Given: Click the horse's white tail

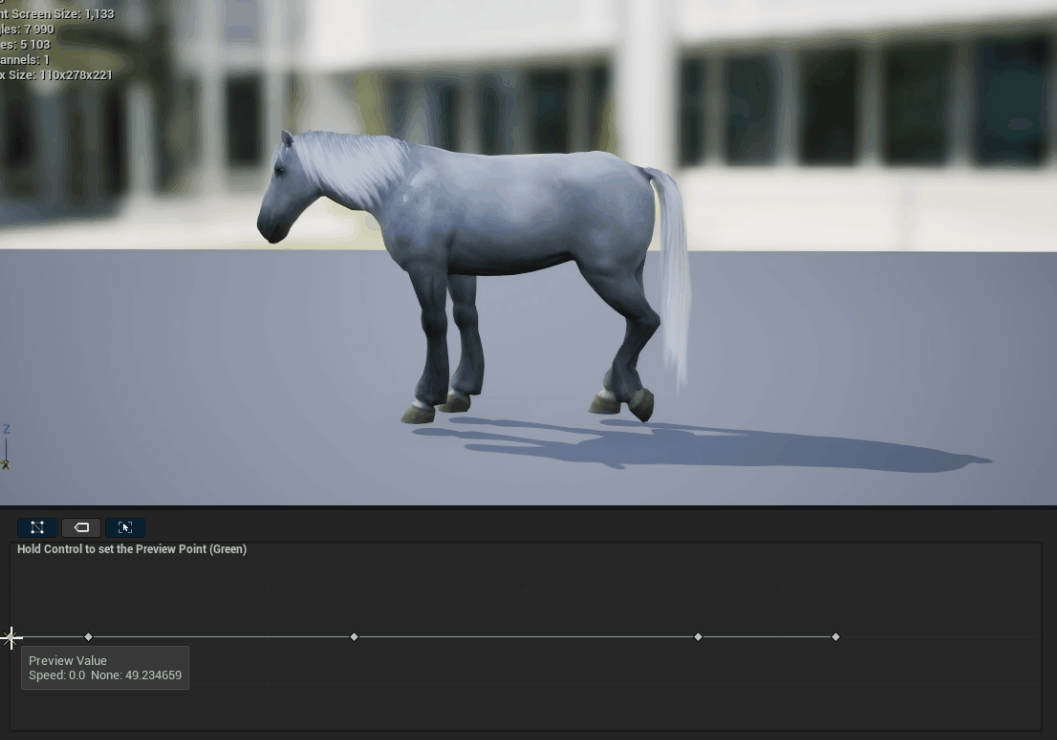Looking at the screenshot, I should click(673, 270).
